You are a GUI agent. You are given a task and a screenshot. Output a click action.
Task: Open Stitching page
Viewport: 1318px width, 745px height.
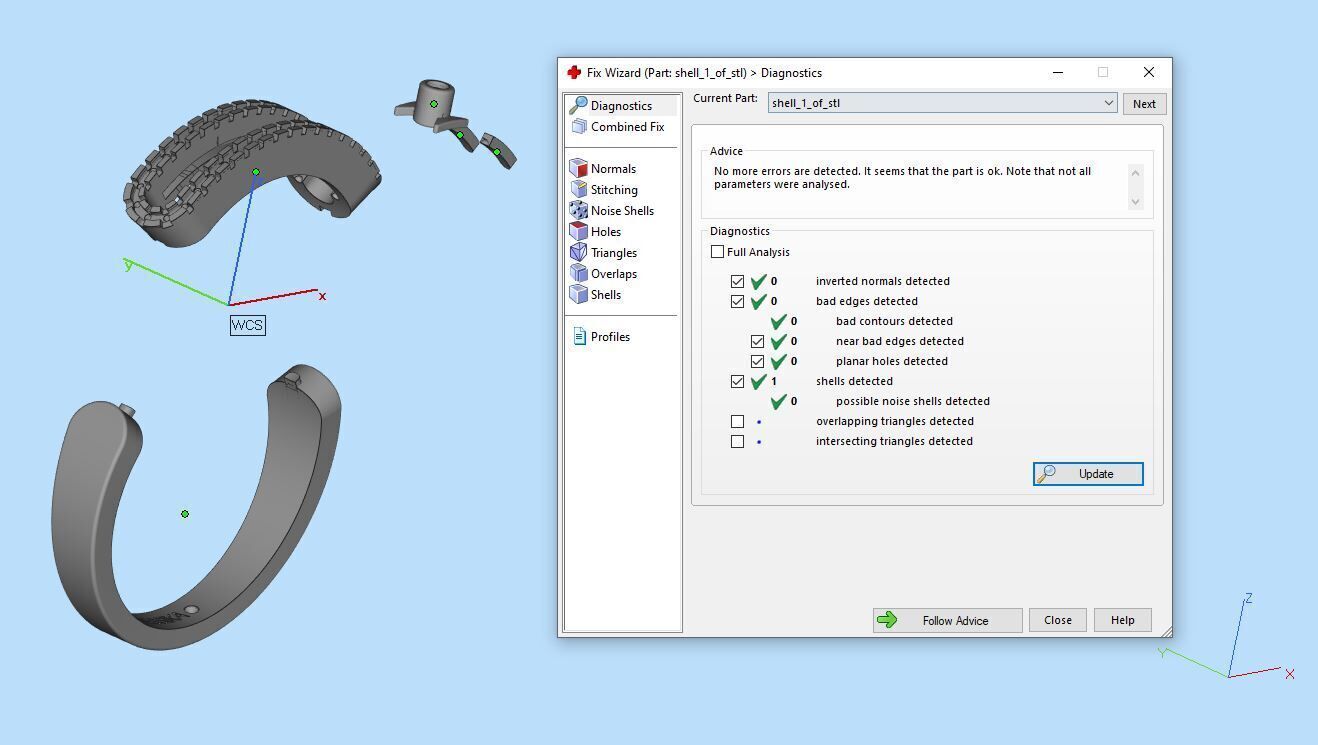(614, 189)
